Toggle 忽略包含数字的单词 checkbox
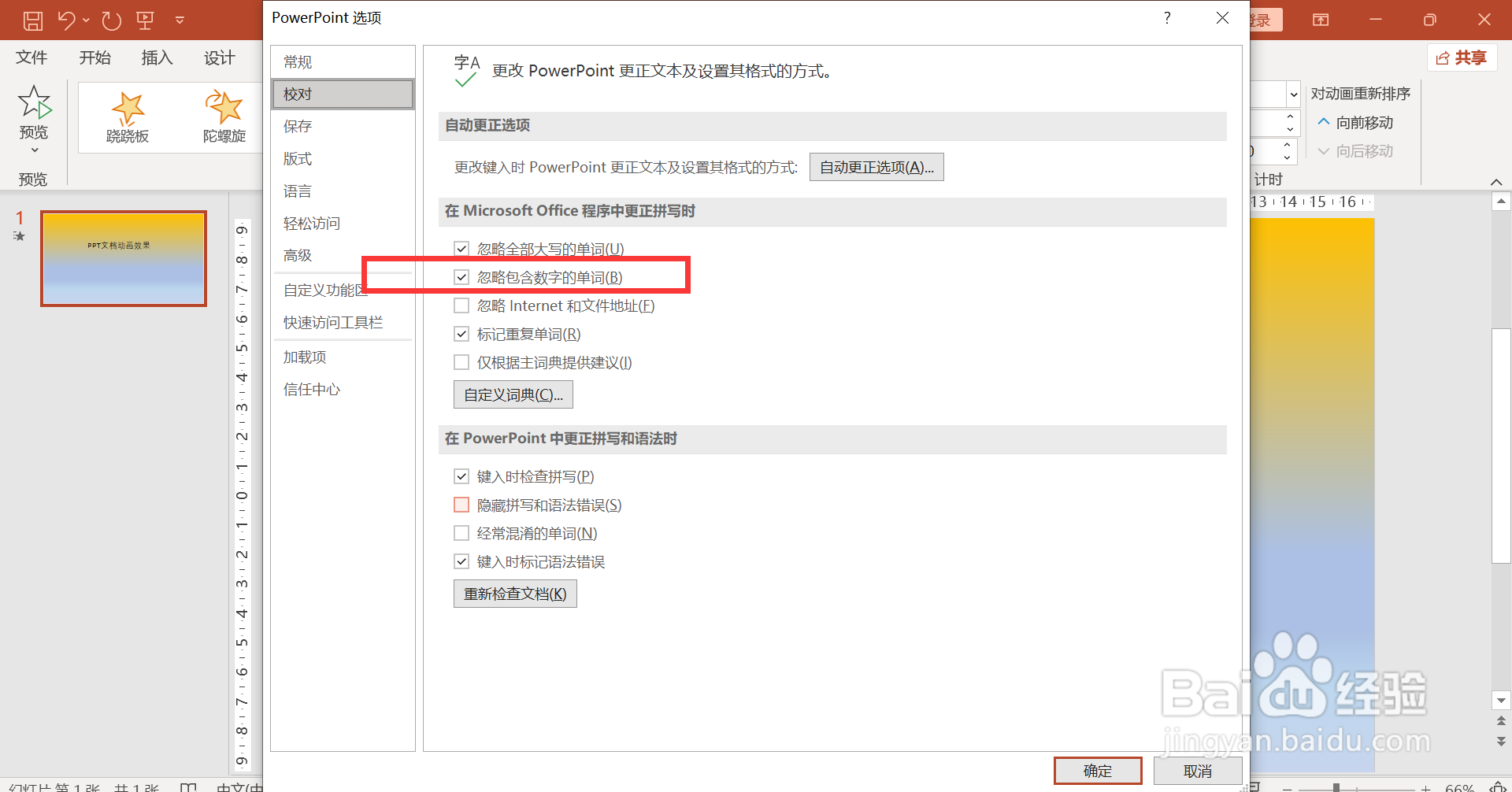The height and width of the screenshot is (792, 1512). [x=461, y=277]
